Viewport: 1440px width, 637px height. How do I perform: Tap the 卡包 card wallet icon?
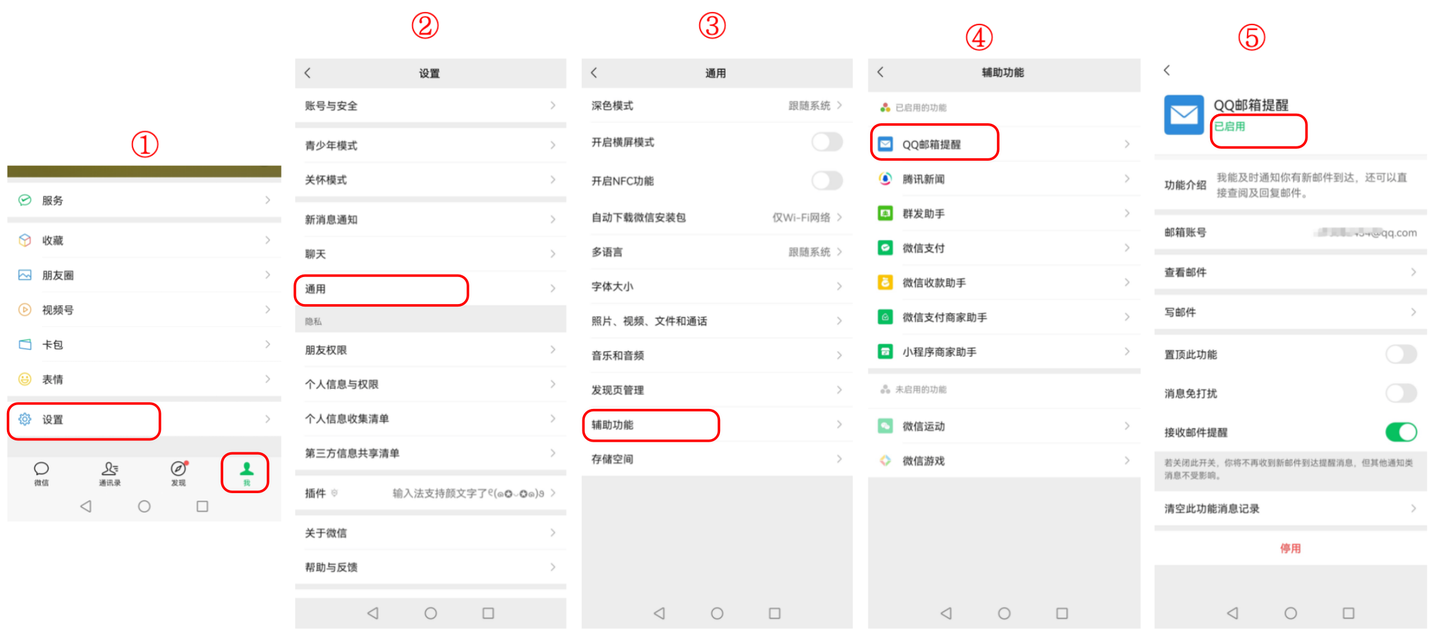click(x=25, y=344)
